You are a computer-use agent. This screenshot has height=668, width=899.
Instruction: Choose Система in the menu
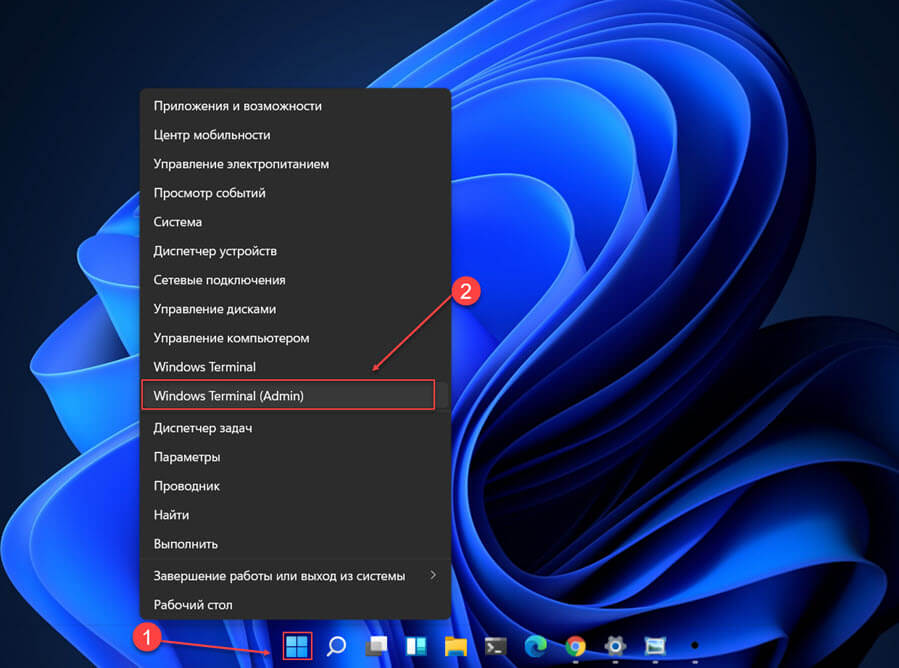295,222
